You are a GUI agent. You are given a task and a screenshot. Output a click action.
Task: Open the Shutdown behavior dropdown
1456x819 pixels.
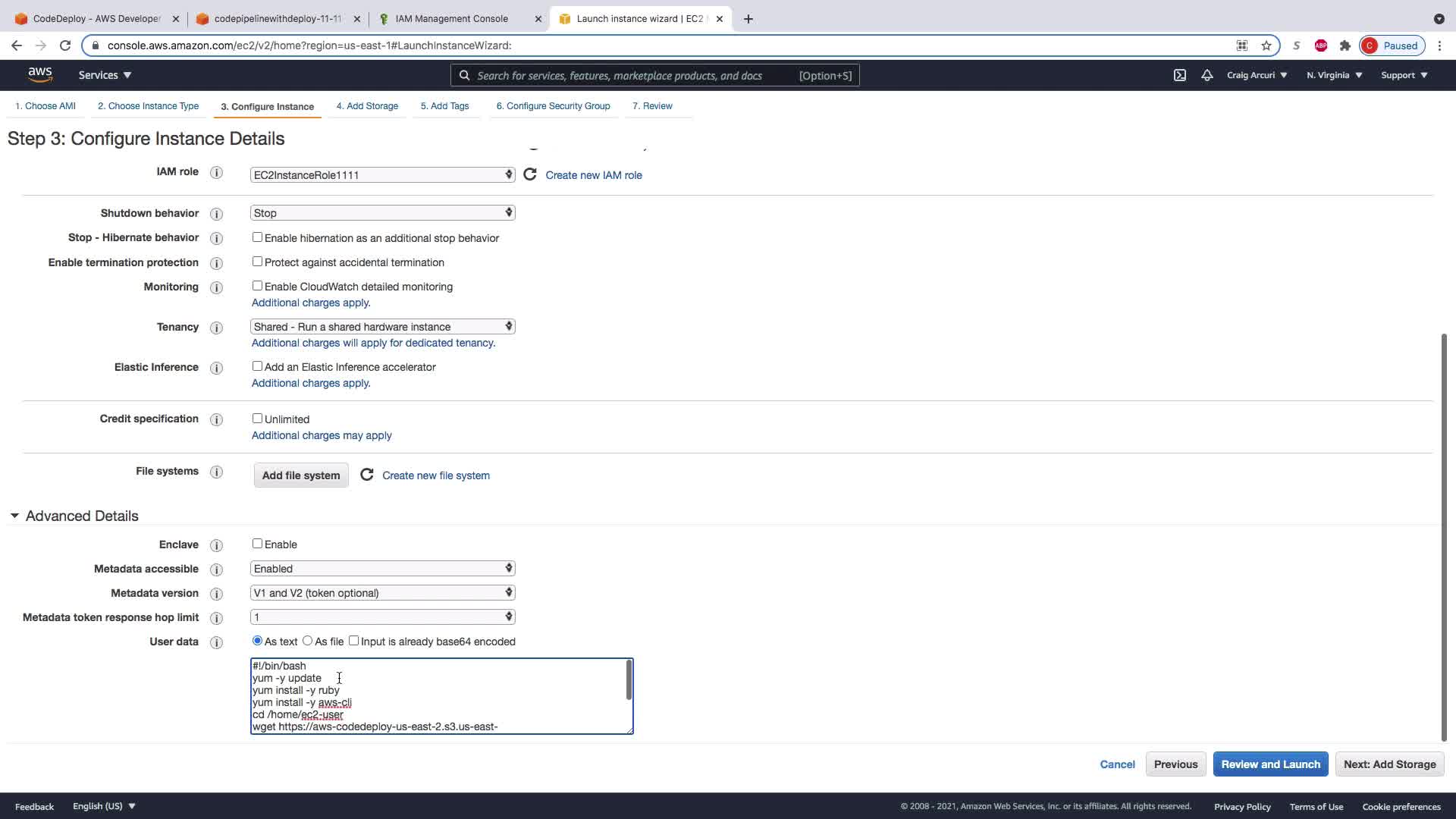point(382,213)
